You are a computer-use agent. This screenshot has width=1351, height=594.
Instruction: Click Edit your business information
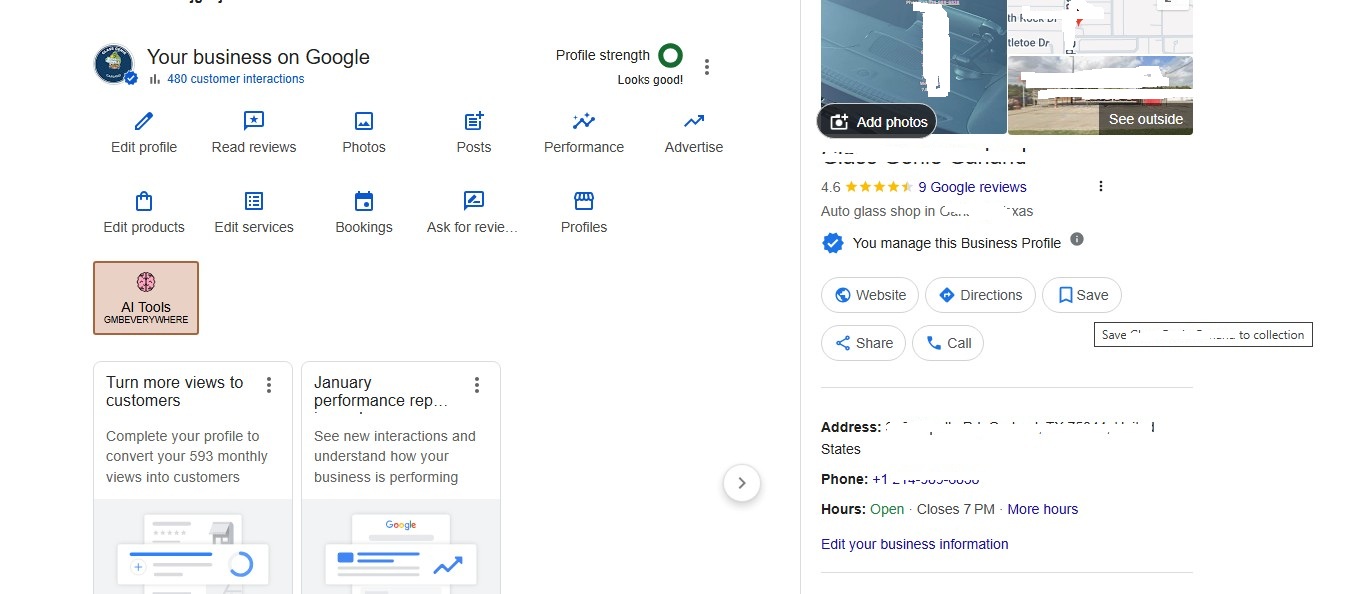[x=914, y=543]
